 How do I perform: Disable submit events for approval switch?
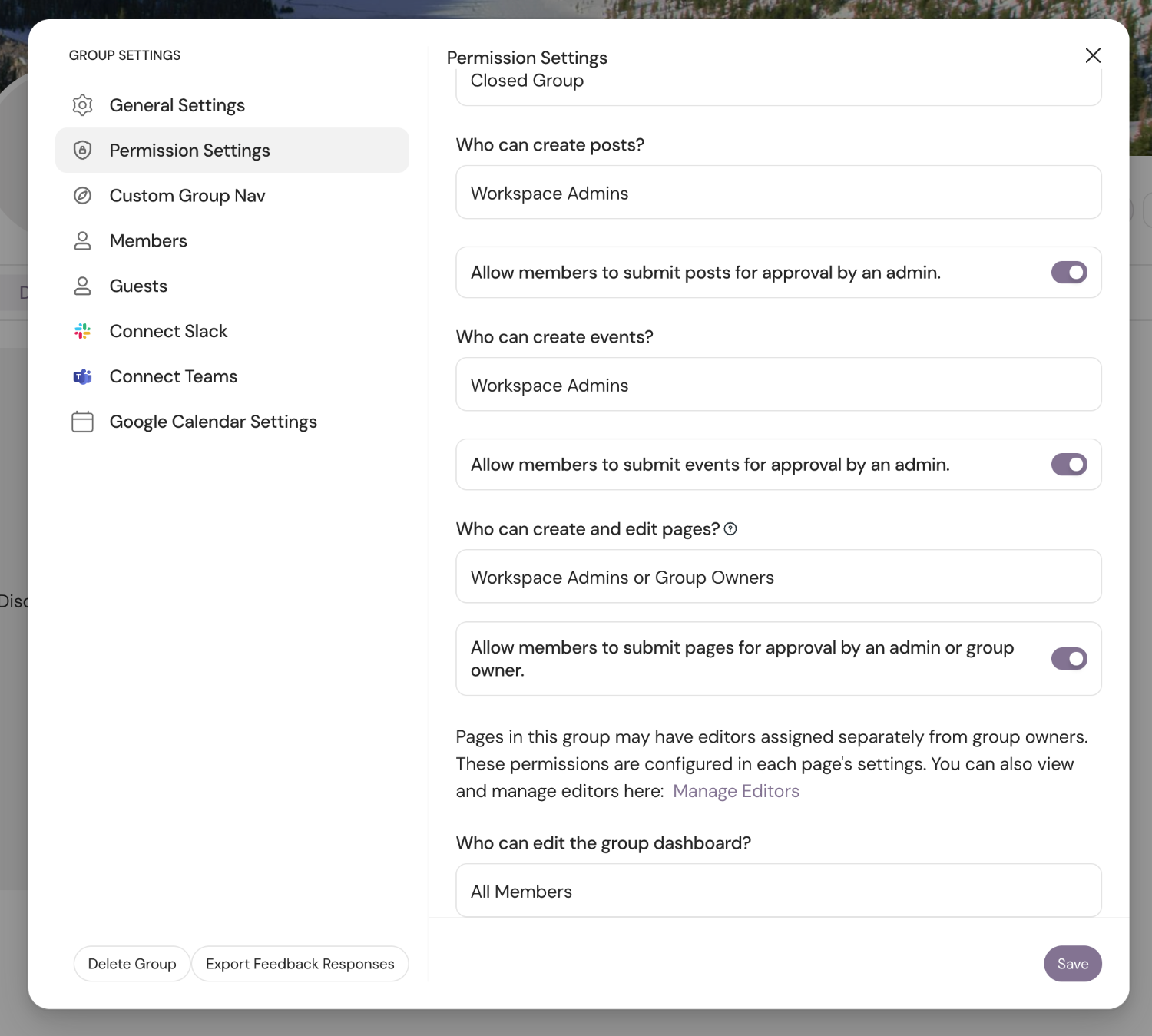1069,465
